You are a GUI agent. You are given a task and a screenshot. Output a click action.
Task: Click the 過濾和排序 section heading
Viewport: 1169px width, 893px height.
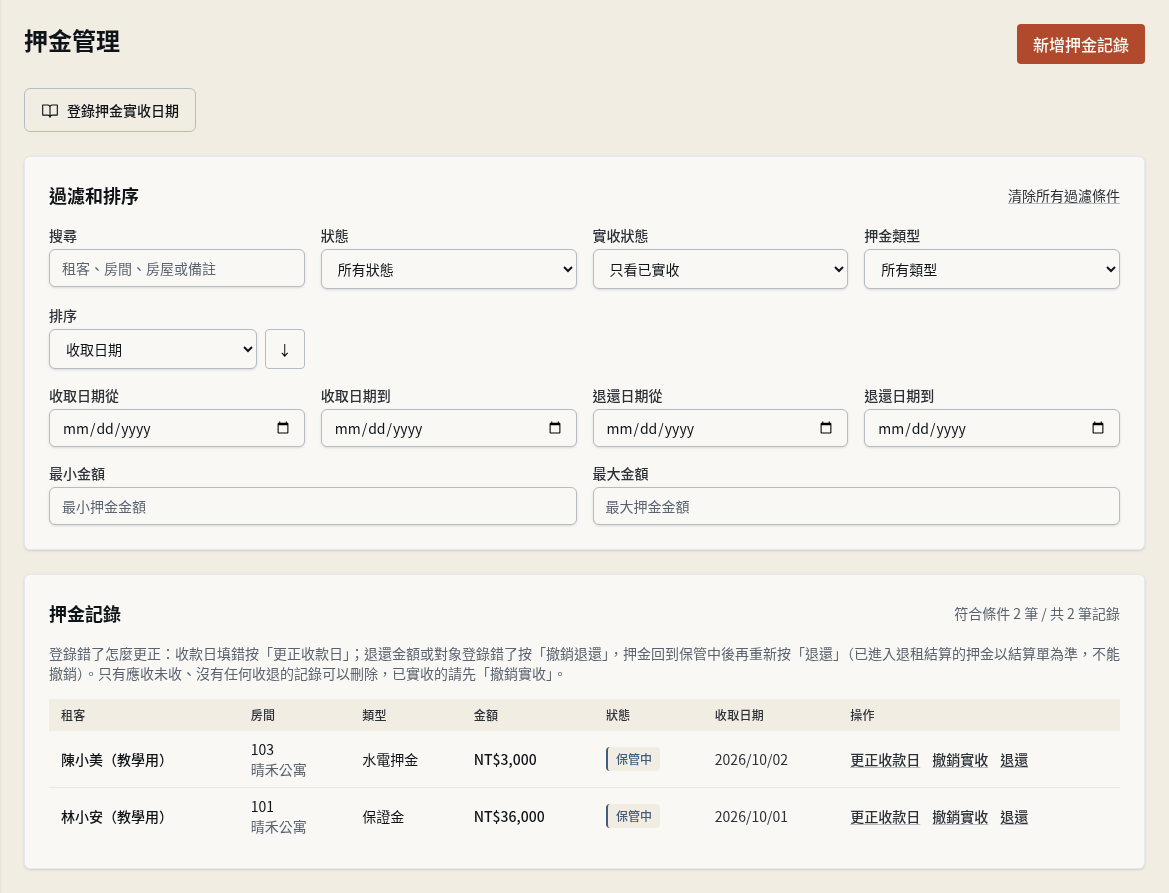tap(94, 196)
